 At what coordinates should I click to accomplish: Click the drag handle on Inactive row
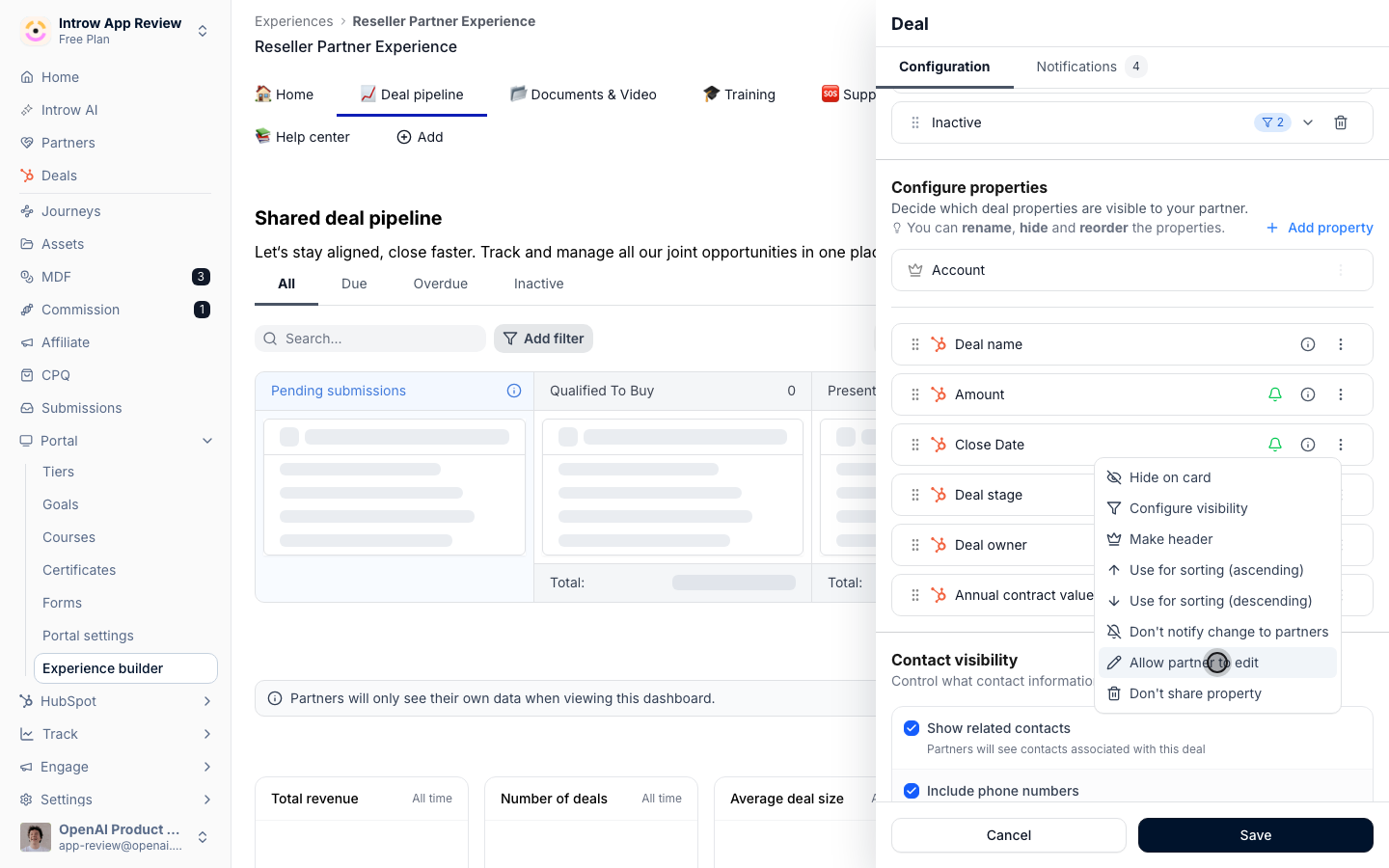[x=915, y=122]
